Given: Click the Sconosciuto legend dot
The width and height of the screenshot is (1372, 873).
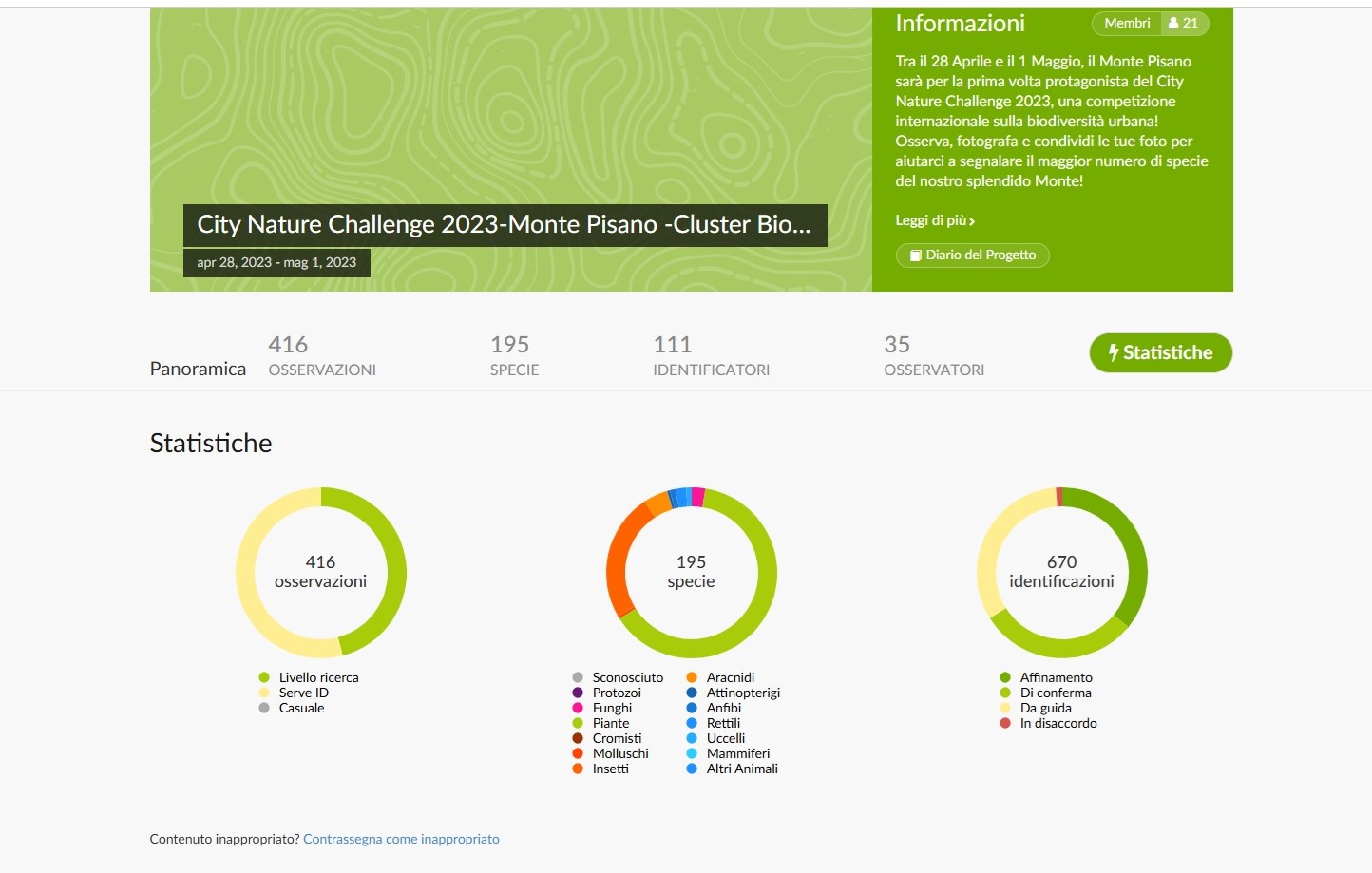Looking at the screenshot, I should (578, 677).
